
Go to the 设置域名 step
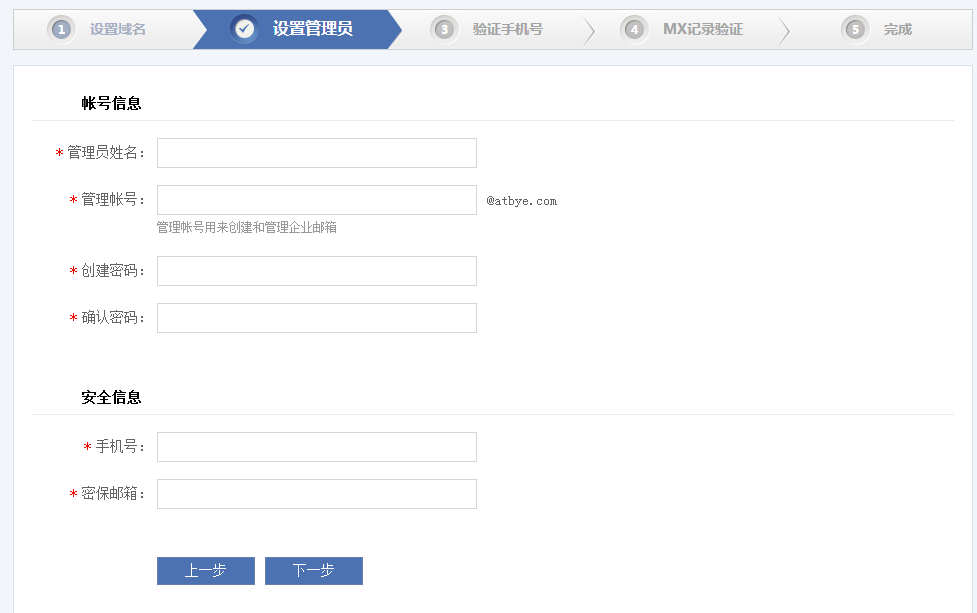118,29
